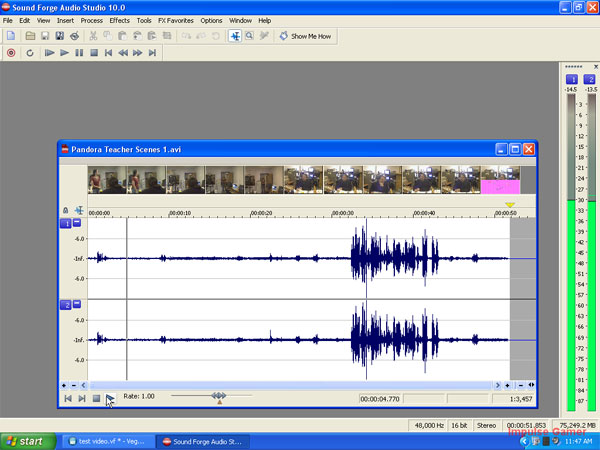The image size is (600, 450).
Task: Open the Process menu
Action: (x=91, y=21)
